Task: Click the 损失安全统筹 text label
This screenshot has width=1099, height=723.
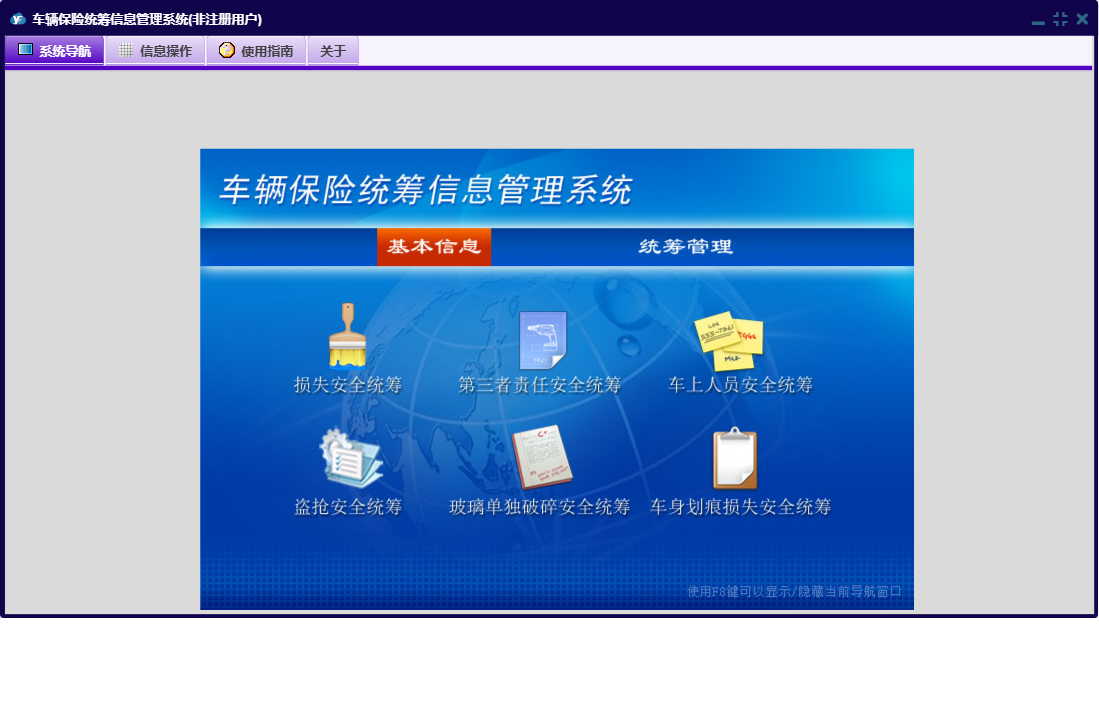Action: [348, 385]
